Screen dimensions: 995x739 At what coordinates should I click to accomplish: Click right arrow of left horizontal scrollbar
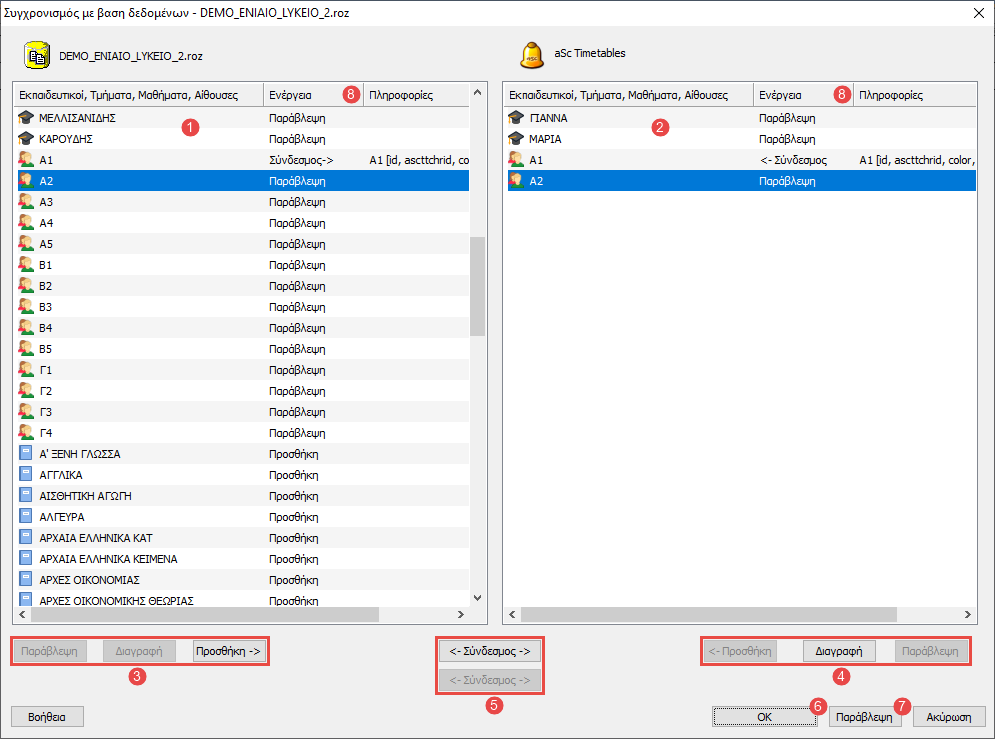(x=460, y=615)
